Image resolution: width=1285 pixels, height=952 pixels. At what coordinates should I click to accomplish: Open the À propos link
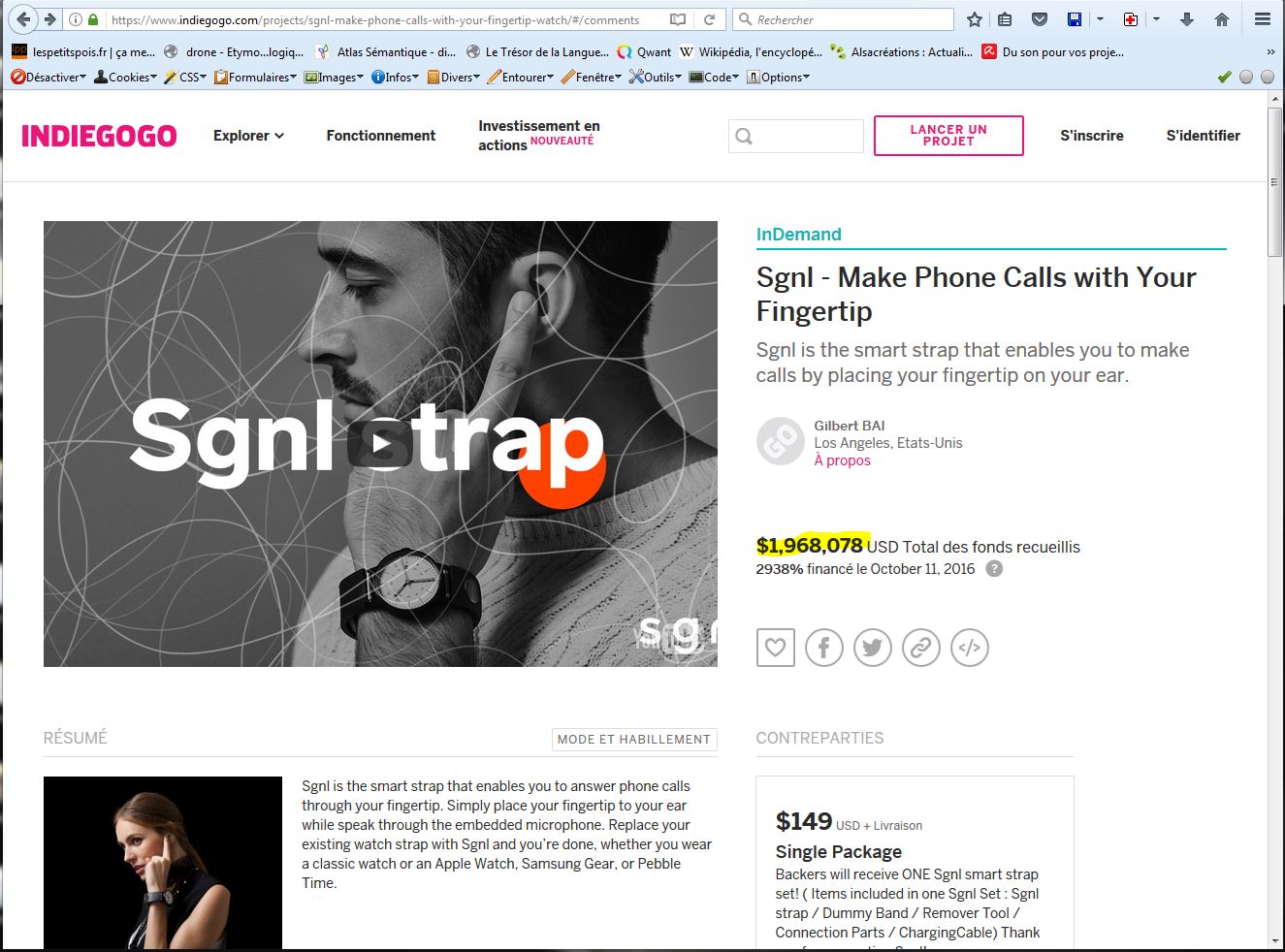point(842,460)
